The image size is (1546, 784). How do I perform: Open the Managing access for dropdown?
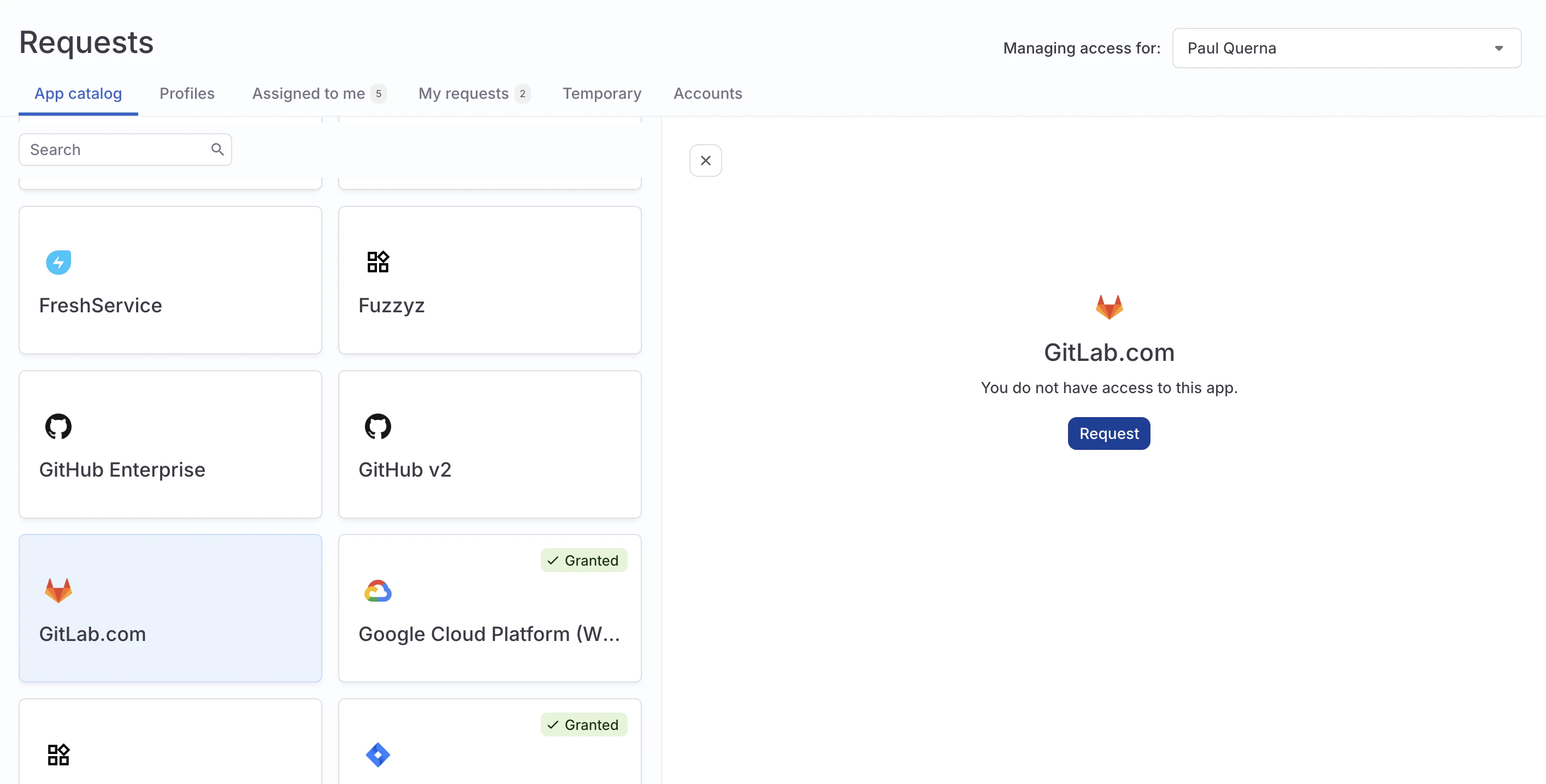pos(1346,48)
